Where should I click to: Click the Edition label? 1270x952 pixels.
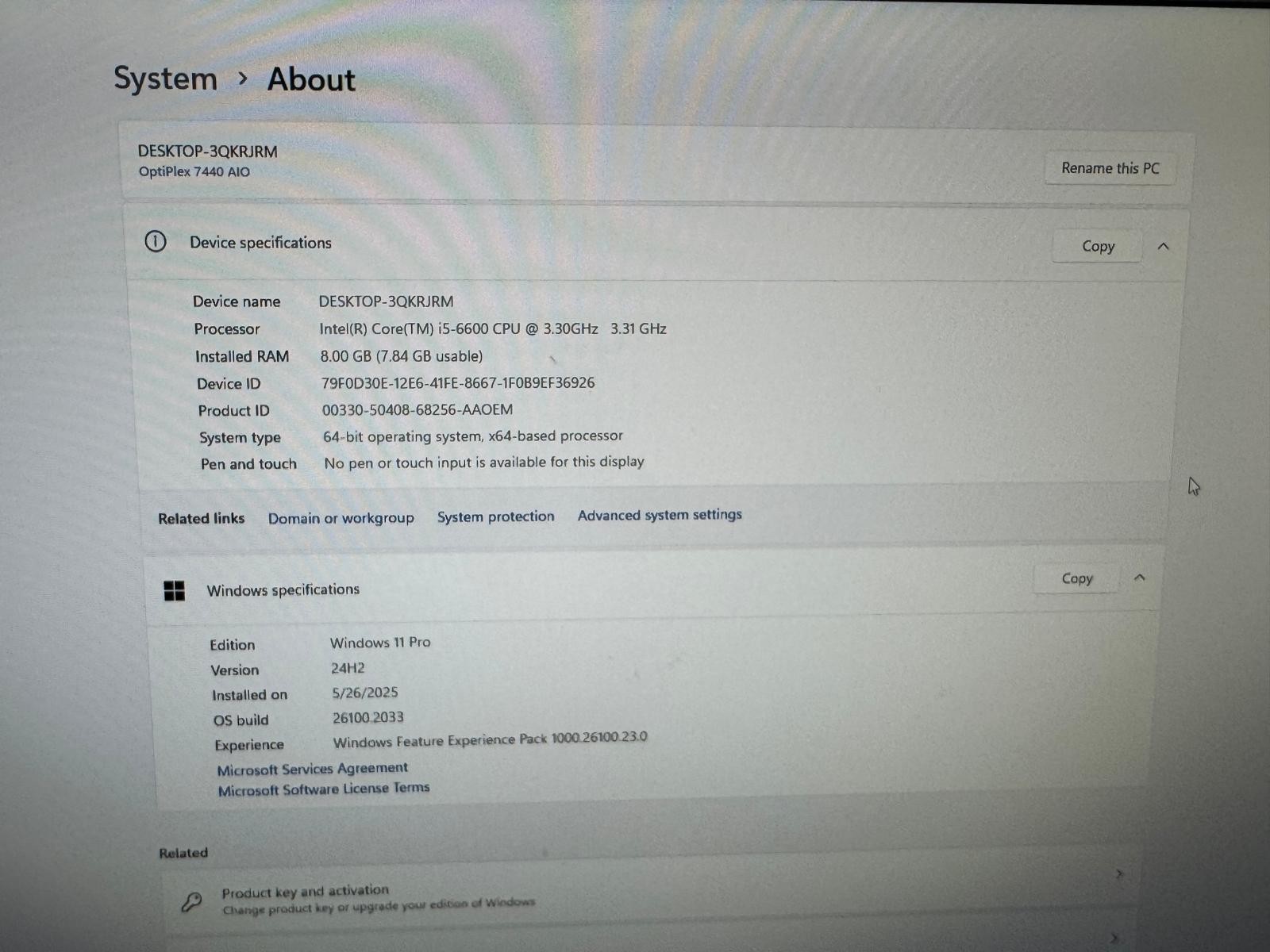[x=233, y=645]
